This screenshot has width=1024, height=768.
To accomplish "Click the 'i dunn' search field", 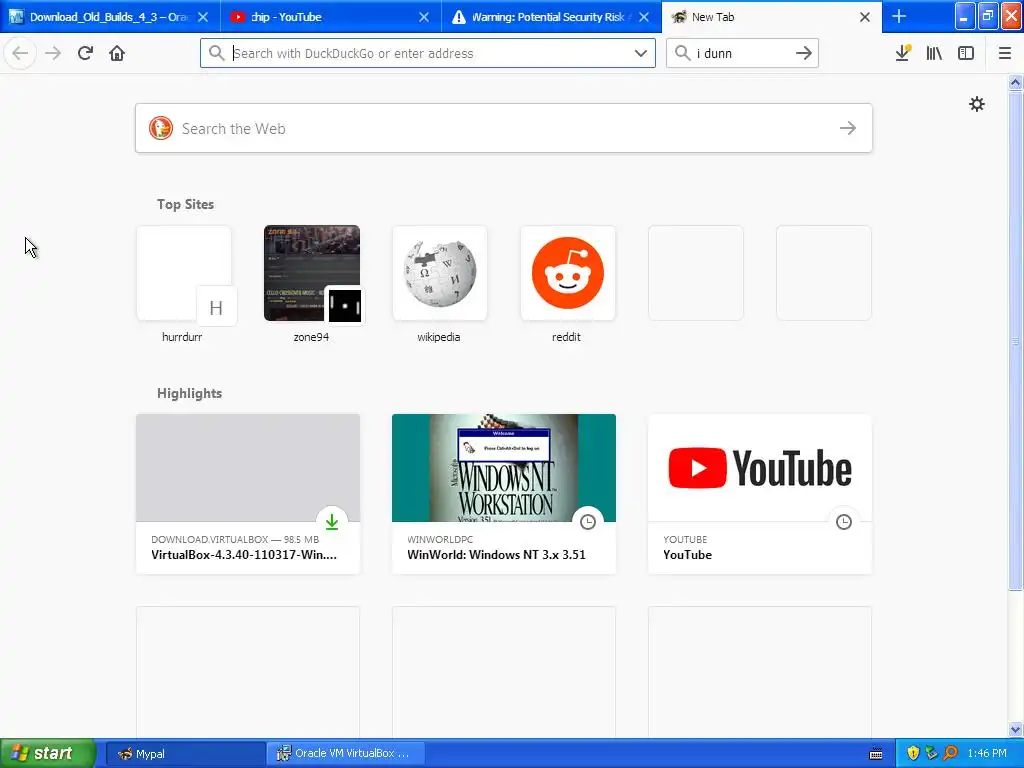I will (743, 53).
